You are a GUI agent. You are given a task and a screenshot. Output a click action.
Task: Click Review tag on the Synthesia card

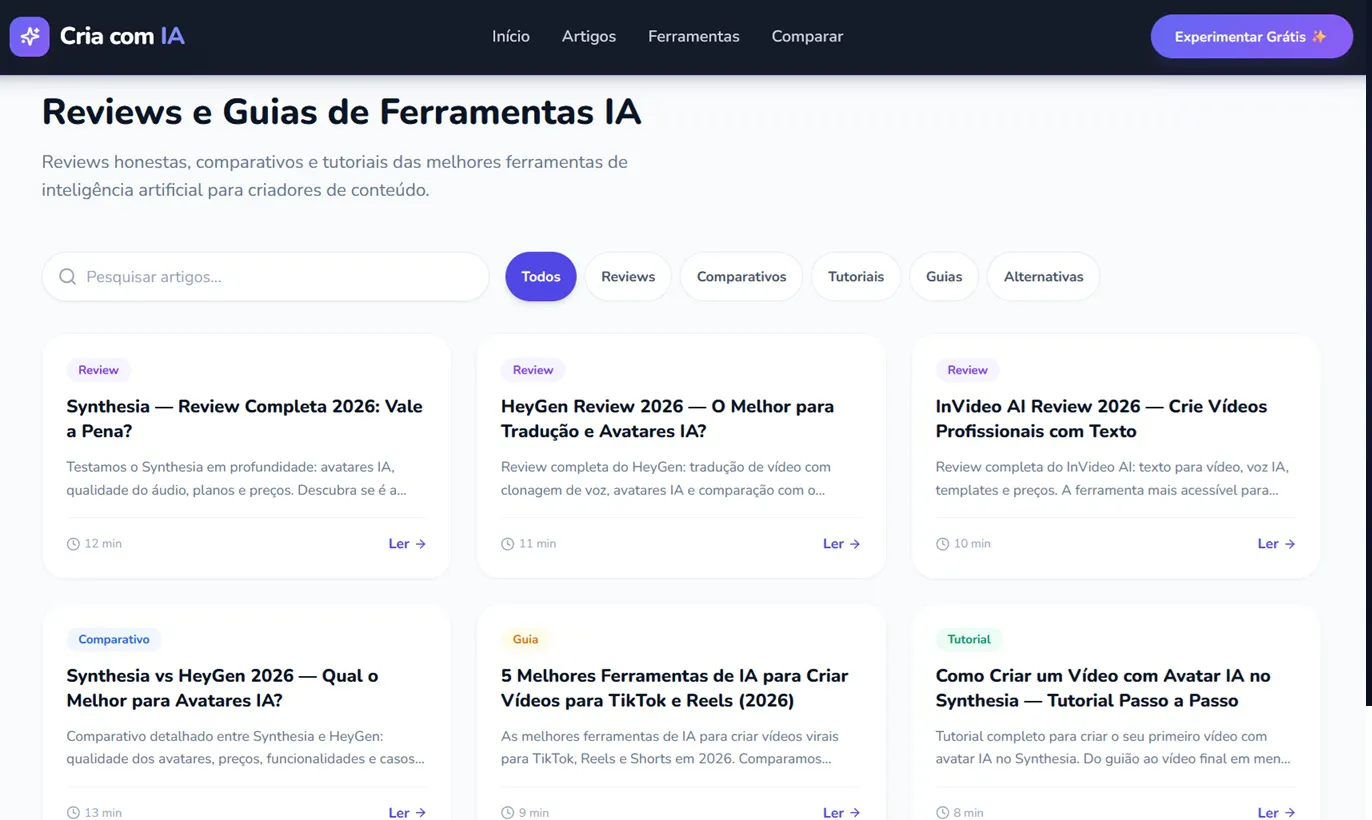pos(98,370)
